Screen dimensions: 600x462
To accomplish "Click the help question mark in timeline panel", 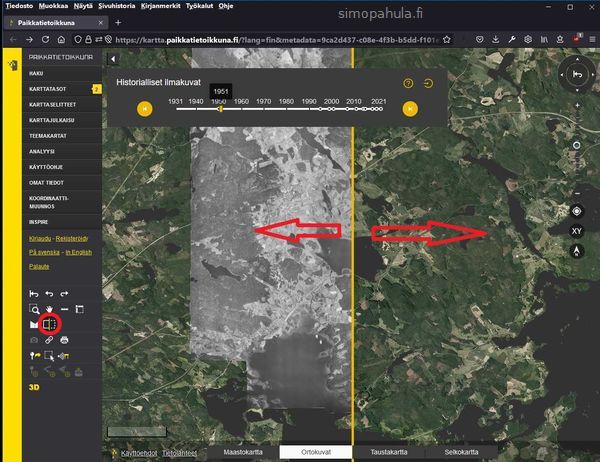I will [x=408, y=83].
